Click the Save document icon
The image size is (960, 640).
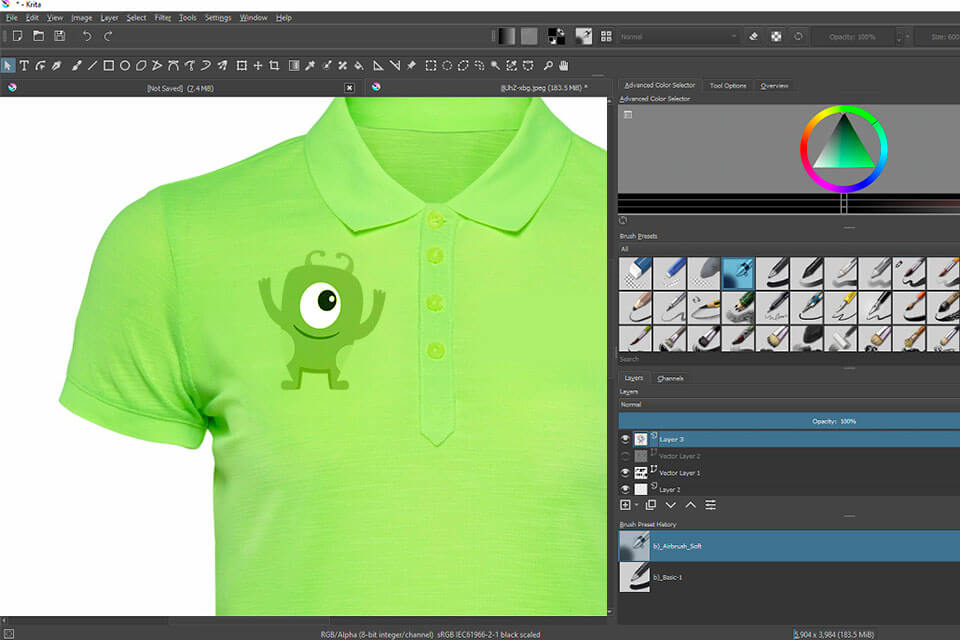pos(60,36)
